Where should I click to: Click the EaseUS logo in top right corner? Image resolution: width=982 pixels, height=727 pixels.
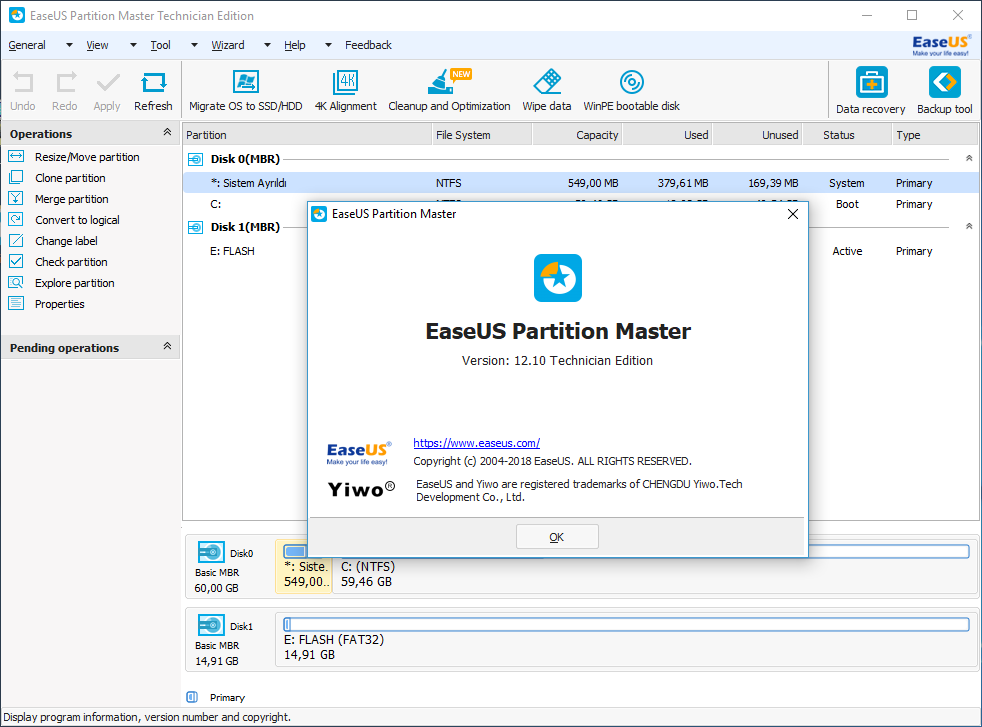click(x=941, y=45)
